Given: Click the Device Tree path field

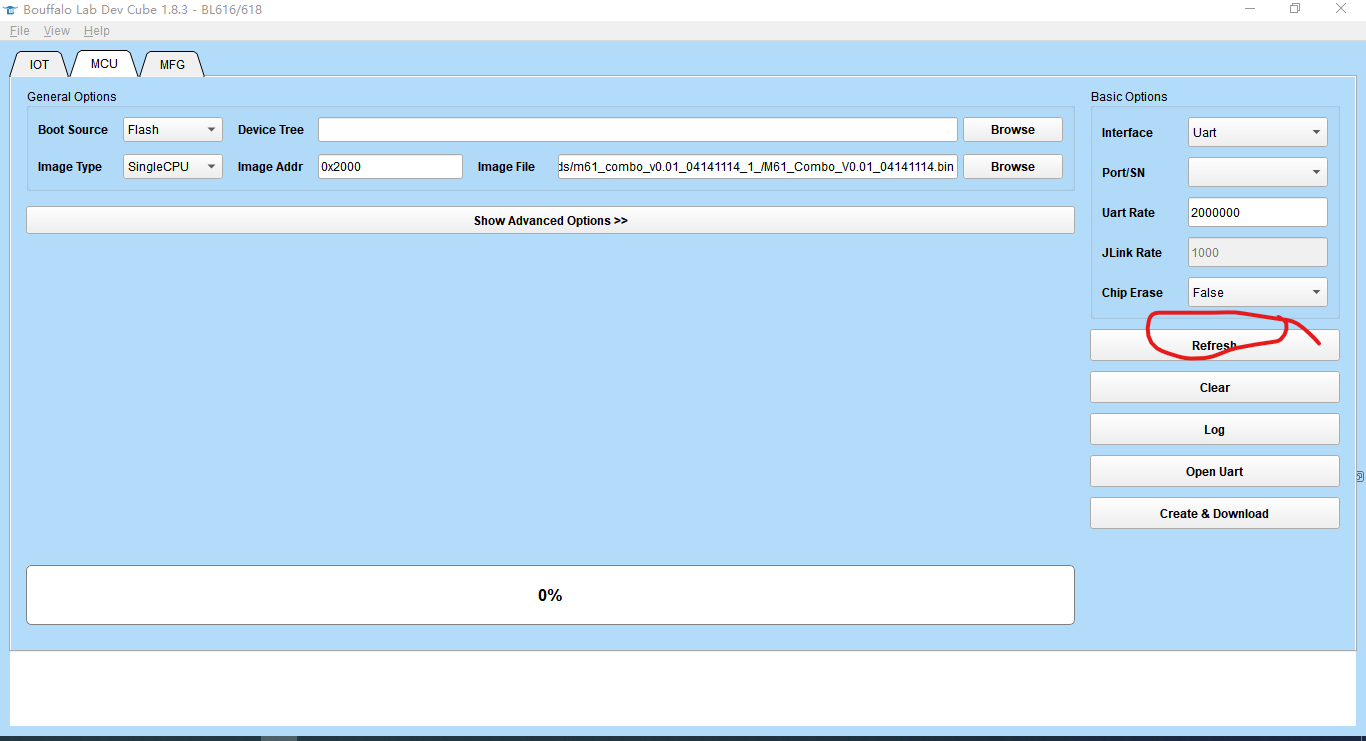Looking at the screenshot, I should click(x=638, y=130).
